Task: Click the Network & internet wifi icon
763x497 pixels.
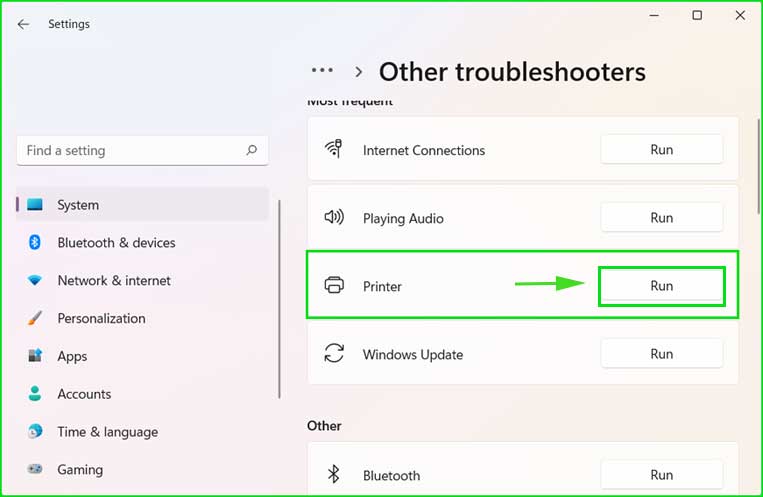Action: click(x=35, y=280)
